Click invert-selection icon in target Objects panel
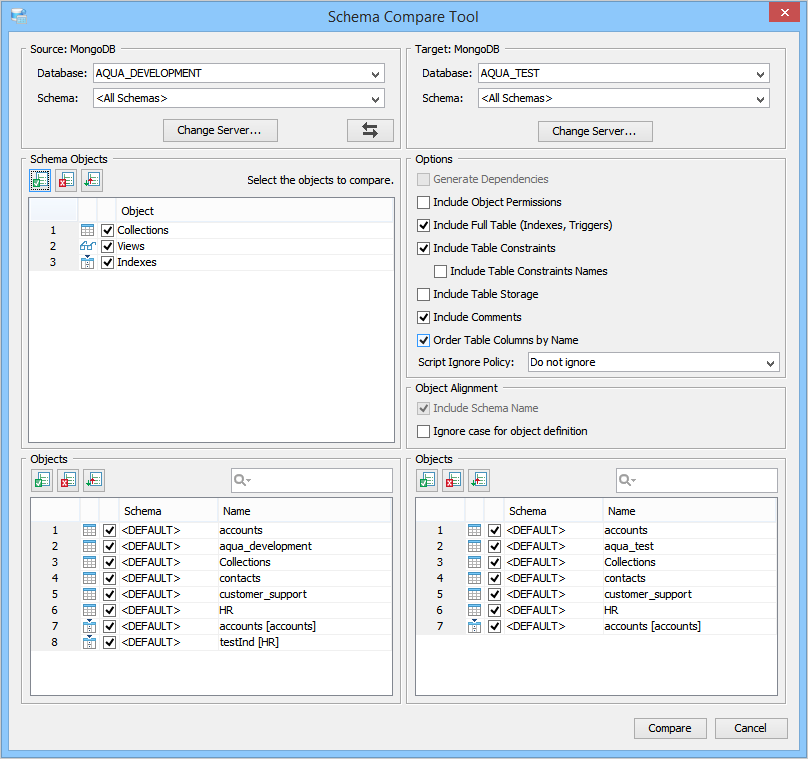The image size is (808, 759). tap(479, 481)
